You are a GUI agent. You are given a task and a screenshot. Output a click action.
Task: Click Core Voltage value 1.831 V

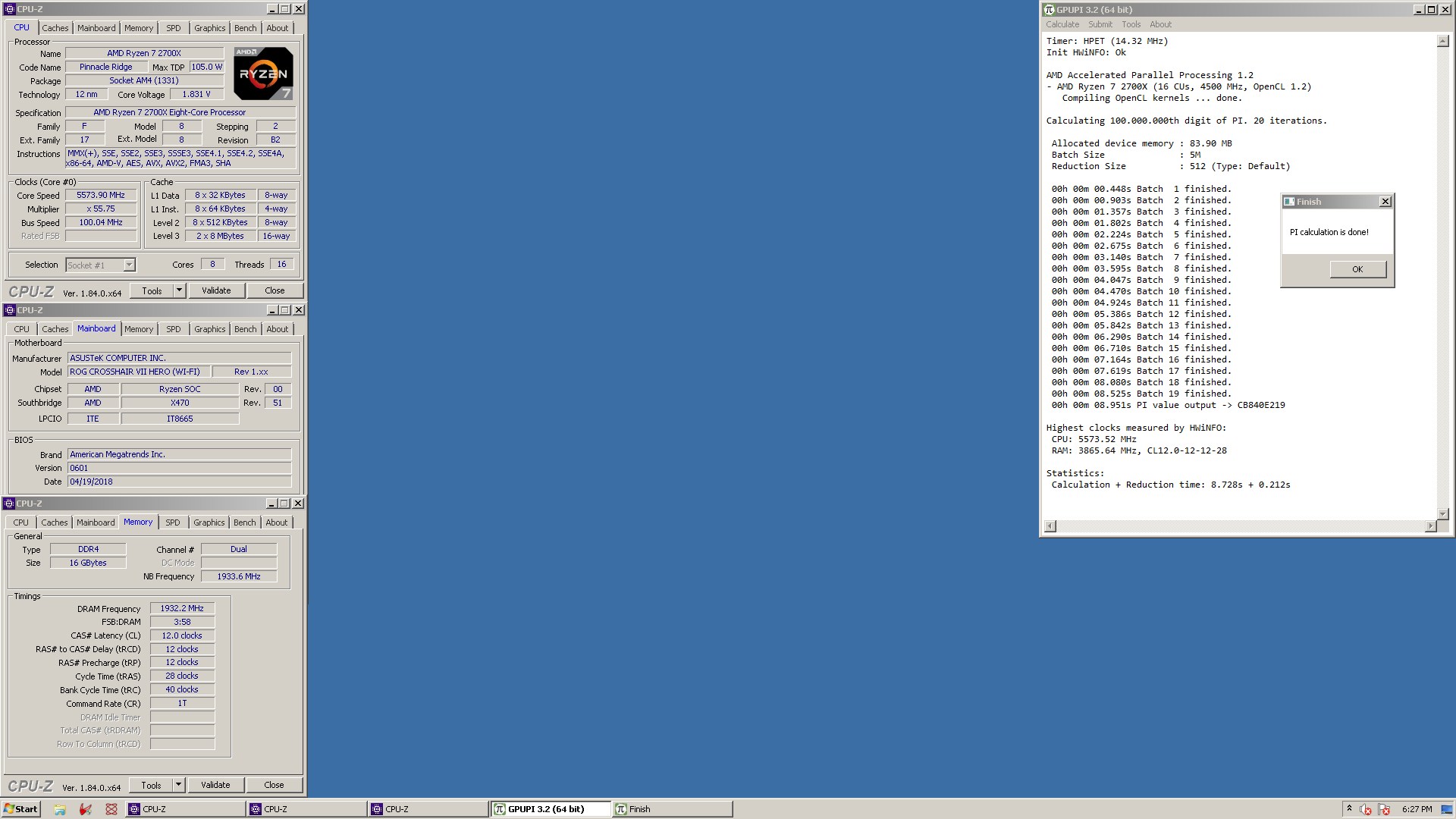[x=196, y=94]
